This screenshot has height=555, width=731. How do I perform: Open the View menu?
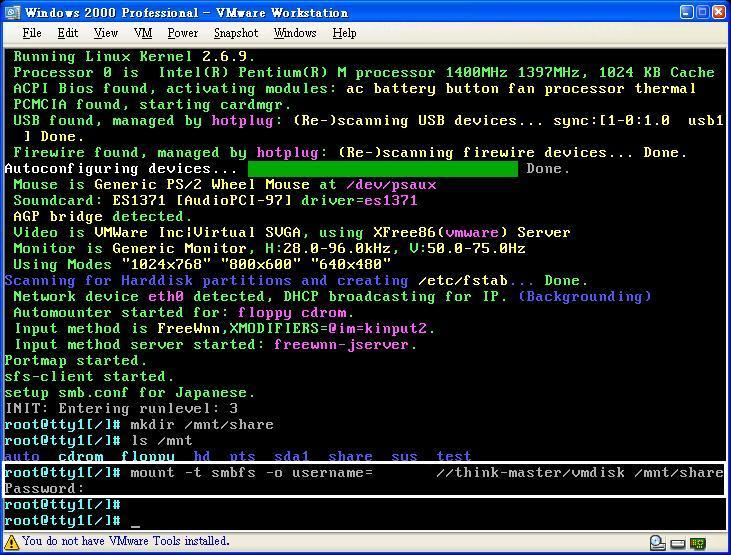coord(105,33)
